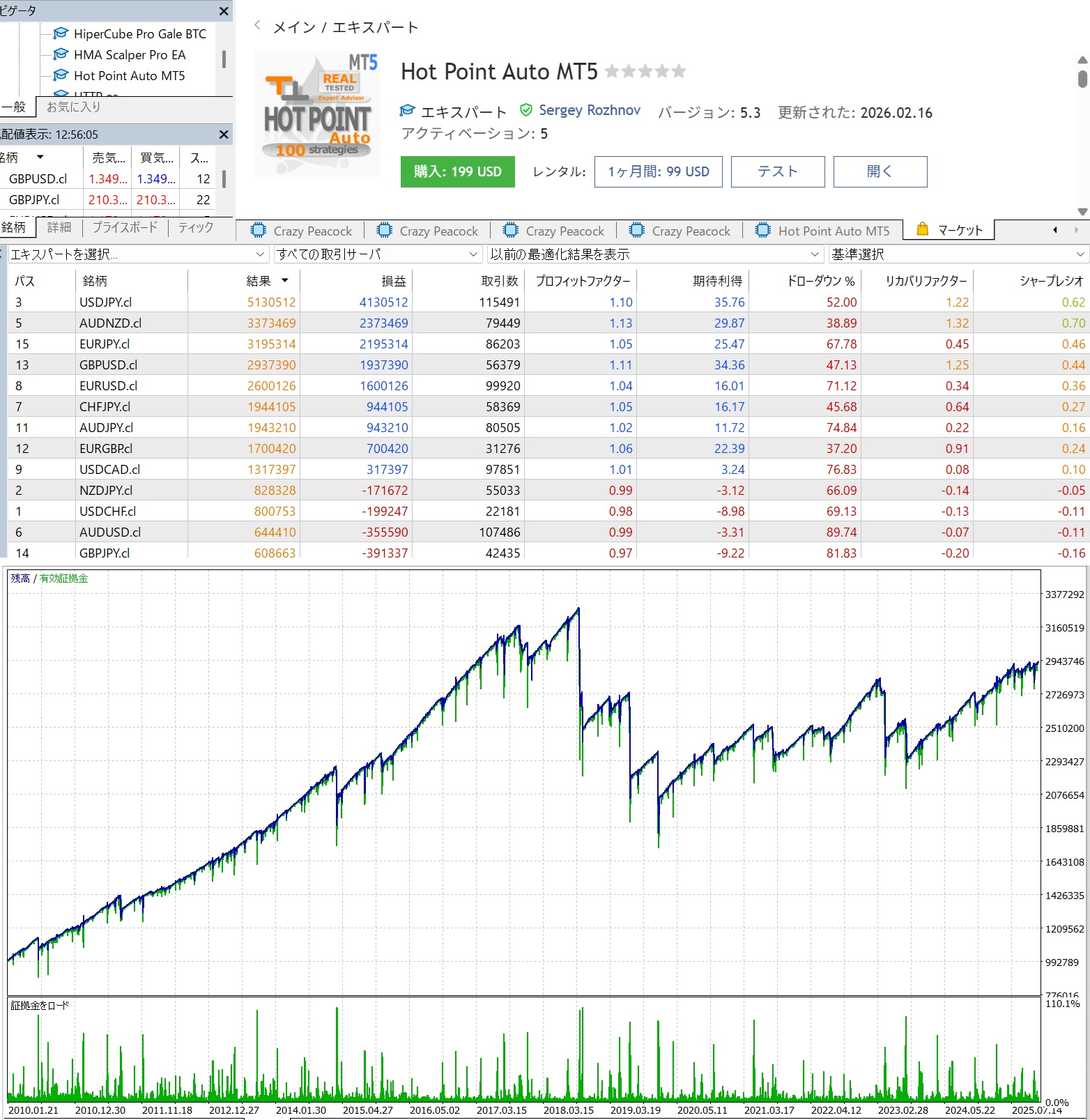Switch to the お気に入り tab
Screen dimensions: 1090x1120
point(74,107)
